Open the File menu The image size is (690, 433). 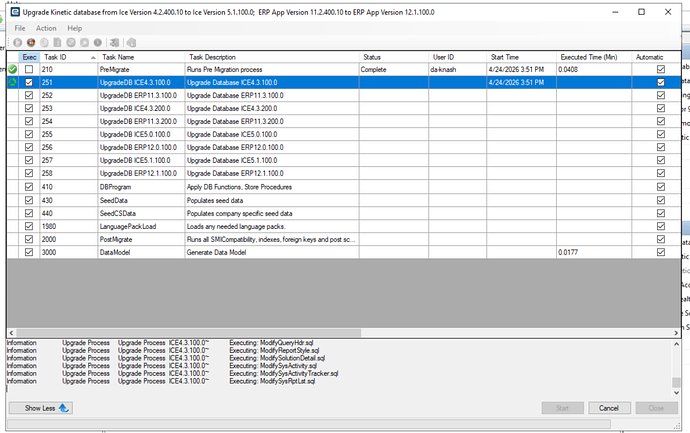20,28
